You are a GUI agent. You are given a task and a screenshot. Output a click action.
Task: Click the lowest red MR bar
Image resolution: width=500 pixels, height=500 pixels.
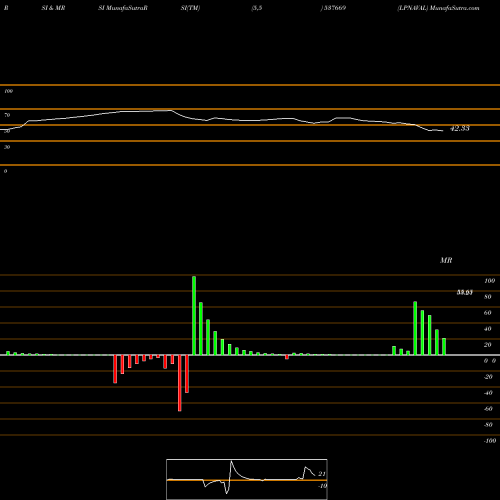(x=180, y=383)
